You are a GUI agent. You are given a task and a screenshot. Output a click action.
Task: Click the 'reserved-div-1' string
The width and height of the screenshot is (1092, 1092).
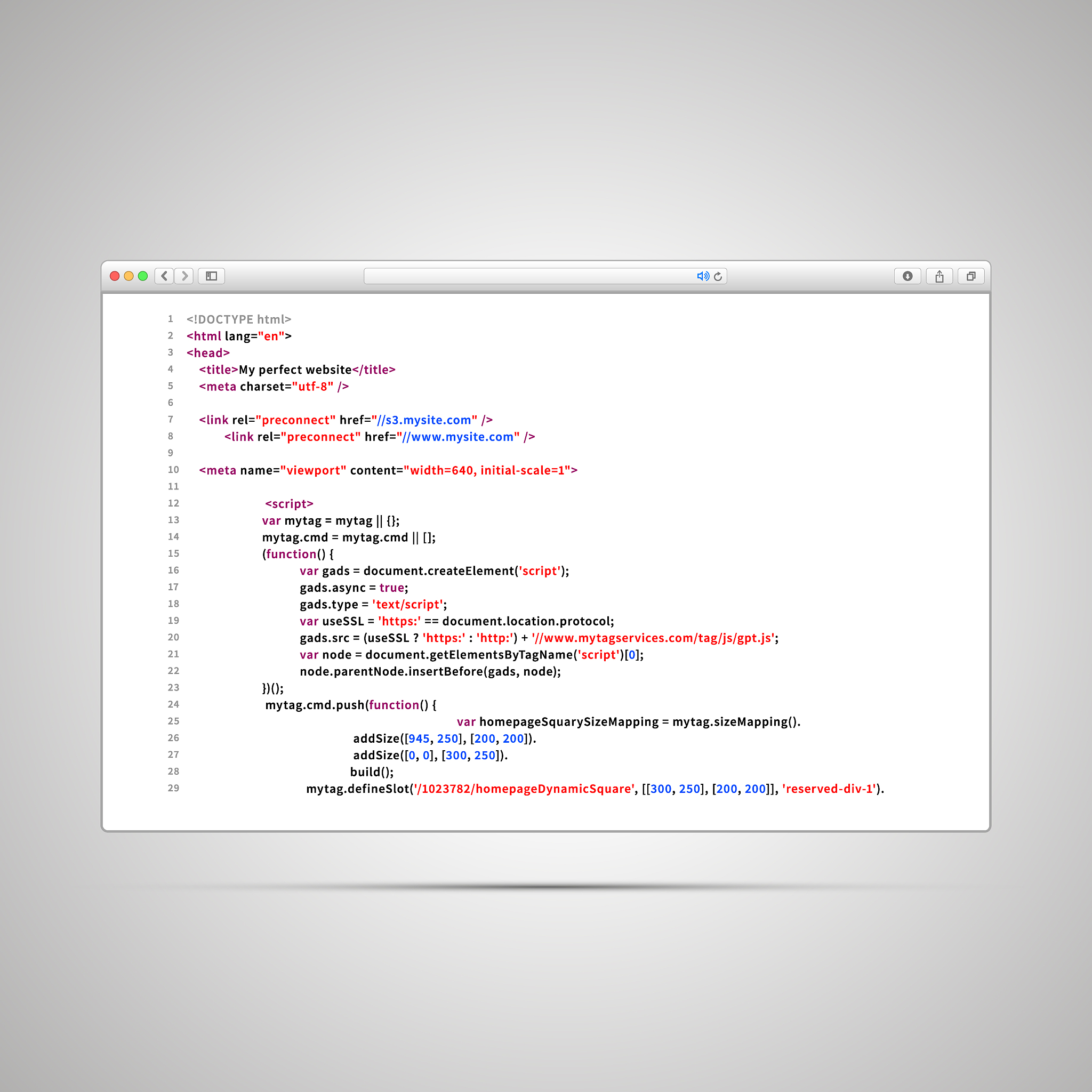tap(830, 789)
